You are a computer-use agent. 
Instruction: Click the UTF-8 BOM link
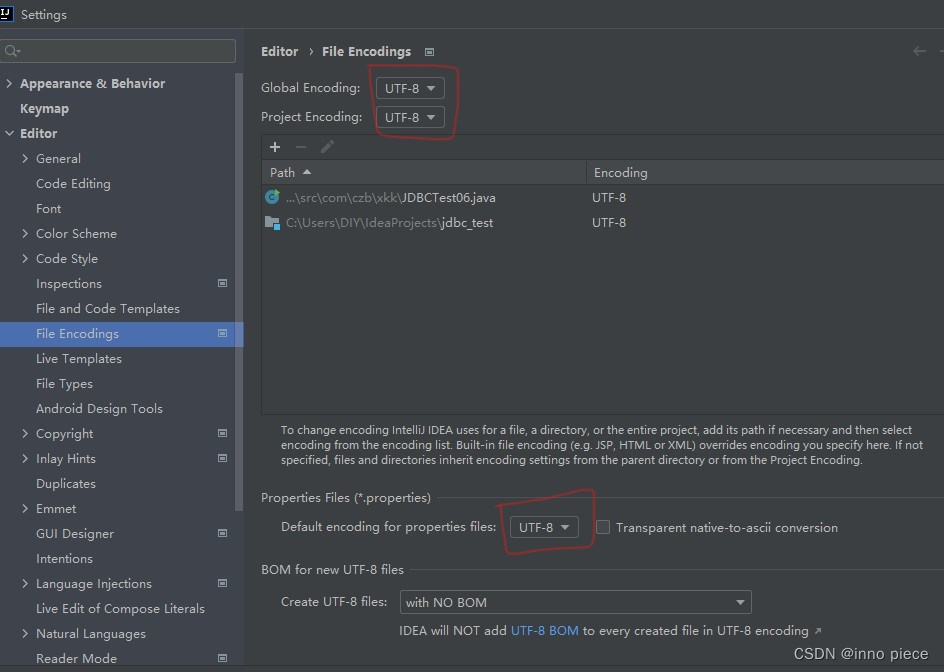[x=544, y=630]
